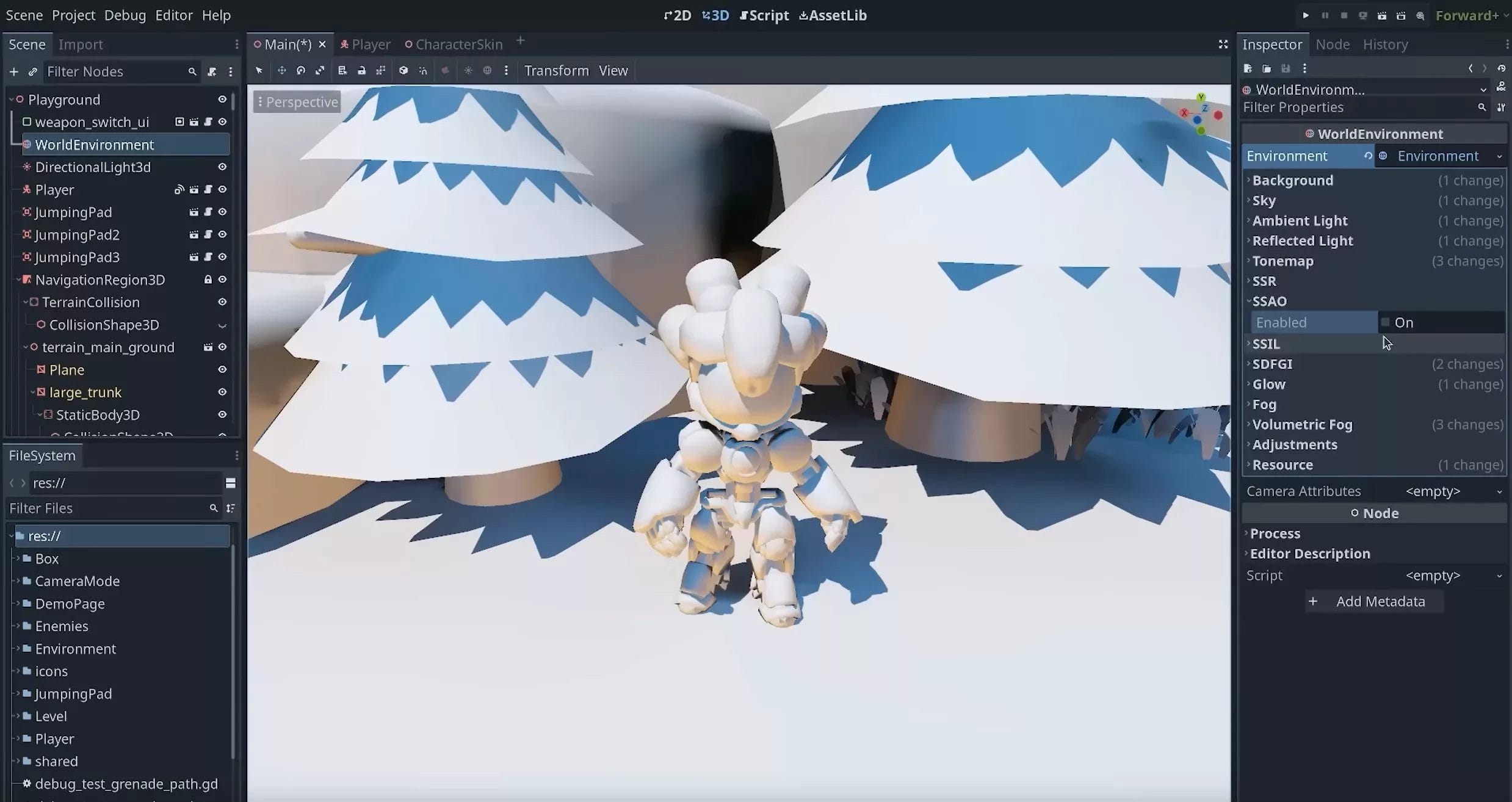The height and width of the screenshot is (802, 1512).
Task: Toggle snapping with the magnet icon
Action: (x=423, y=70)
